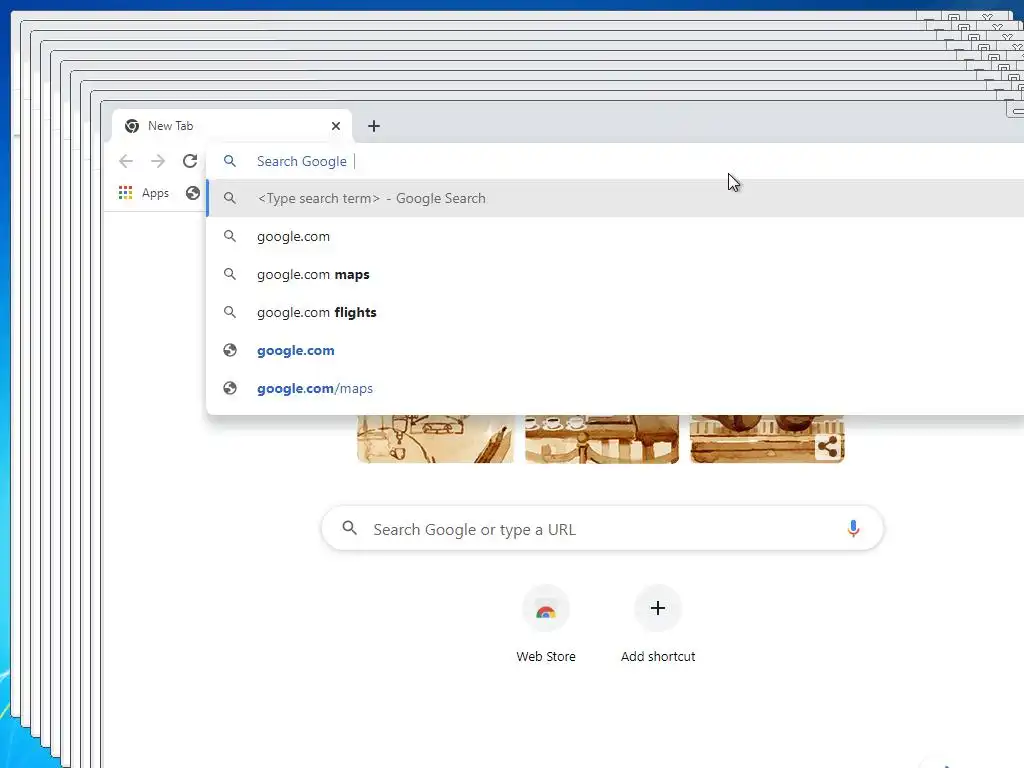Open the globe bookmark in bookmarks bar
This screenshot has height=768, width=1024.
coord(193,193)
